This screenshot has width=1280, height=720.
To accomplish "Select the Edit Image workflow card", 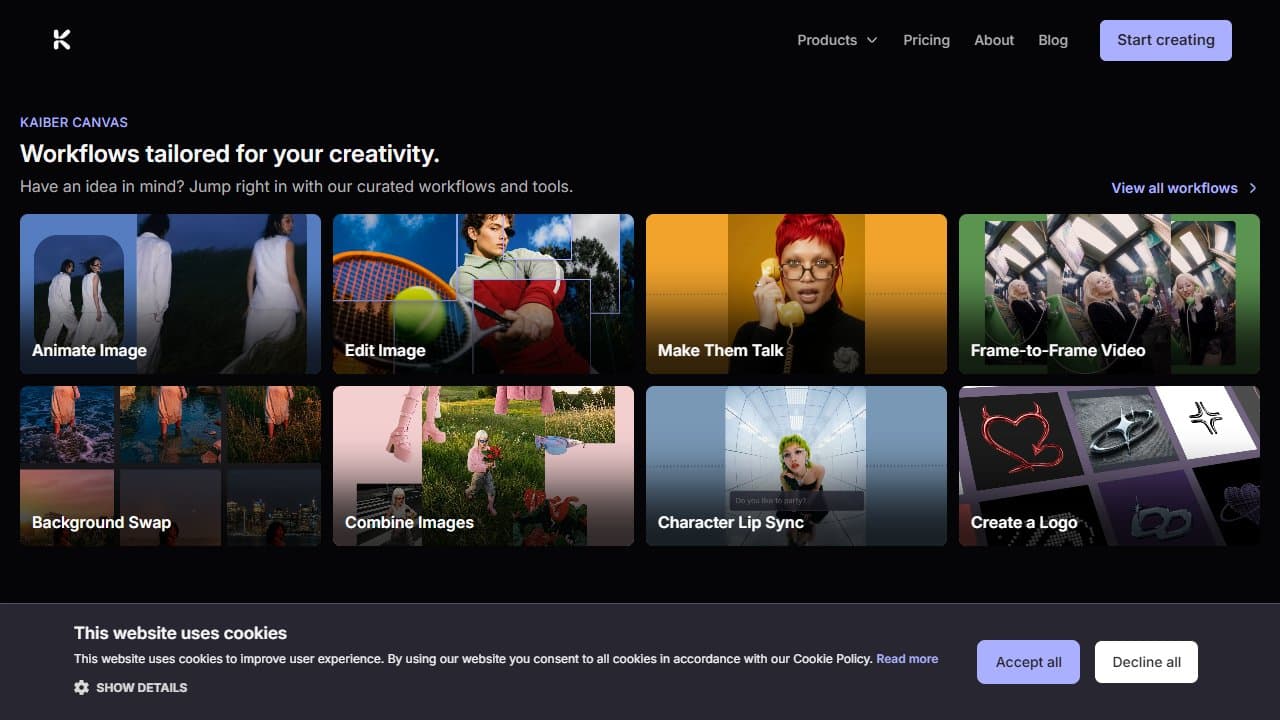I will pyautogui.click(x=483, y=294).
